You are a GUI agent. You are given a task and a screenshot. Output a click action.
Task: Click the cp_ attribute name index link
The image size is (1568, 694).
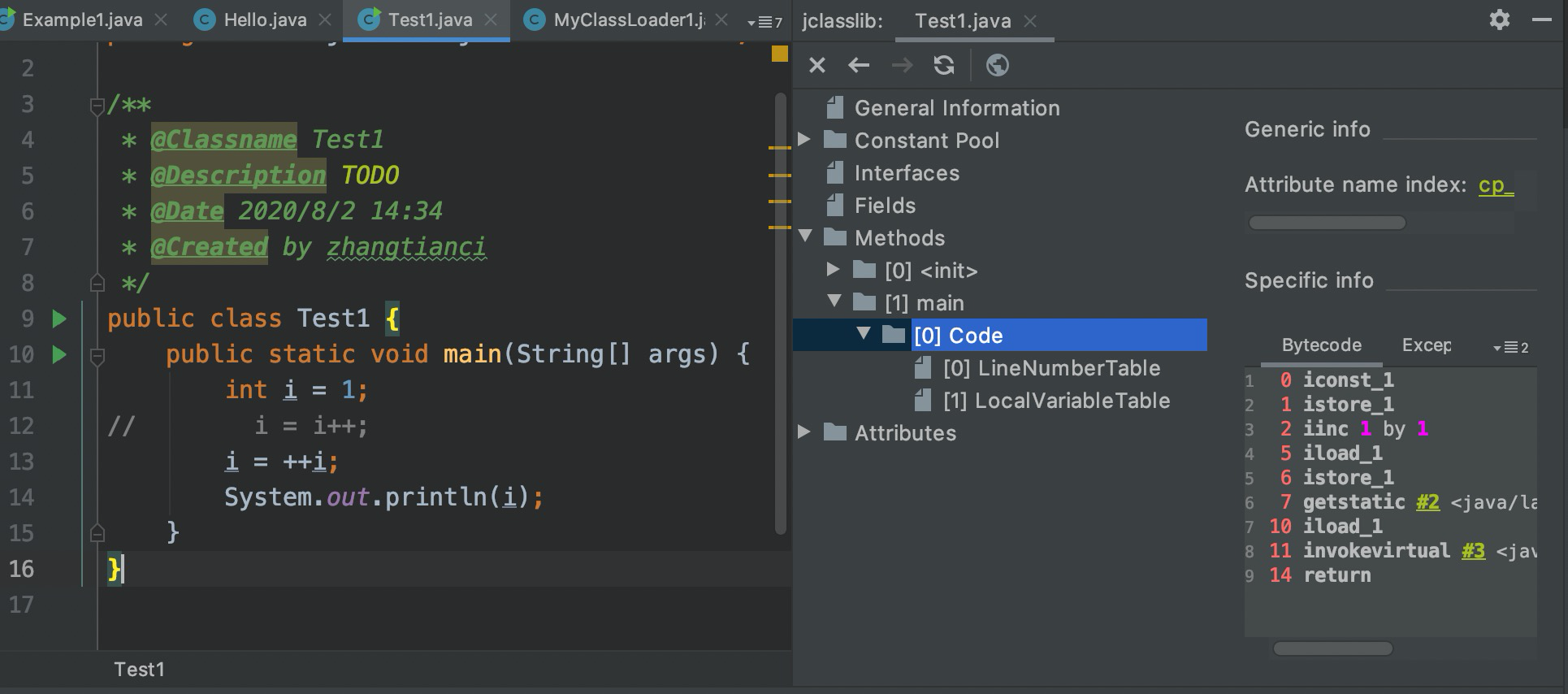pos(1495,185)
